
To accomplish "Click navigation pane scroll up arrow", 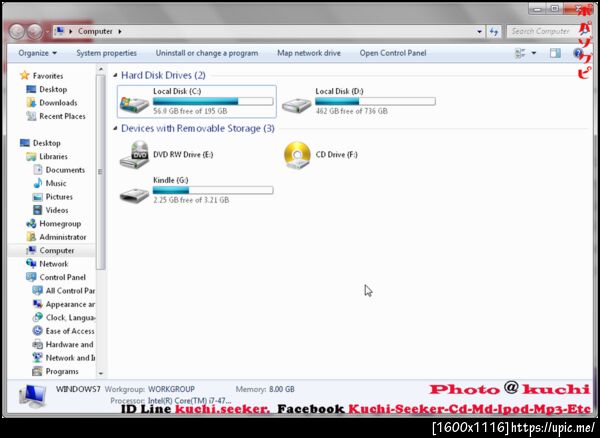I will [x=101, y=69].
